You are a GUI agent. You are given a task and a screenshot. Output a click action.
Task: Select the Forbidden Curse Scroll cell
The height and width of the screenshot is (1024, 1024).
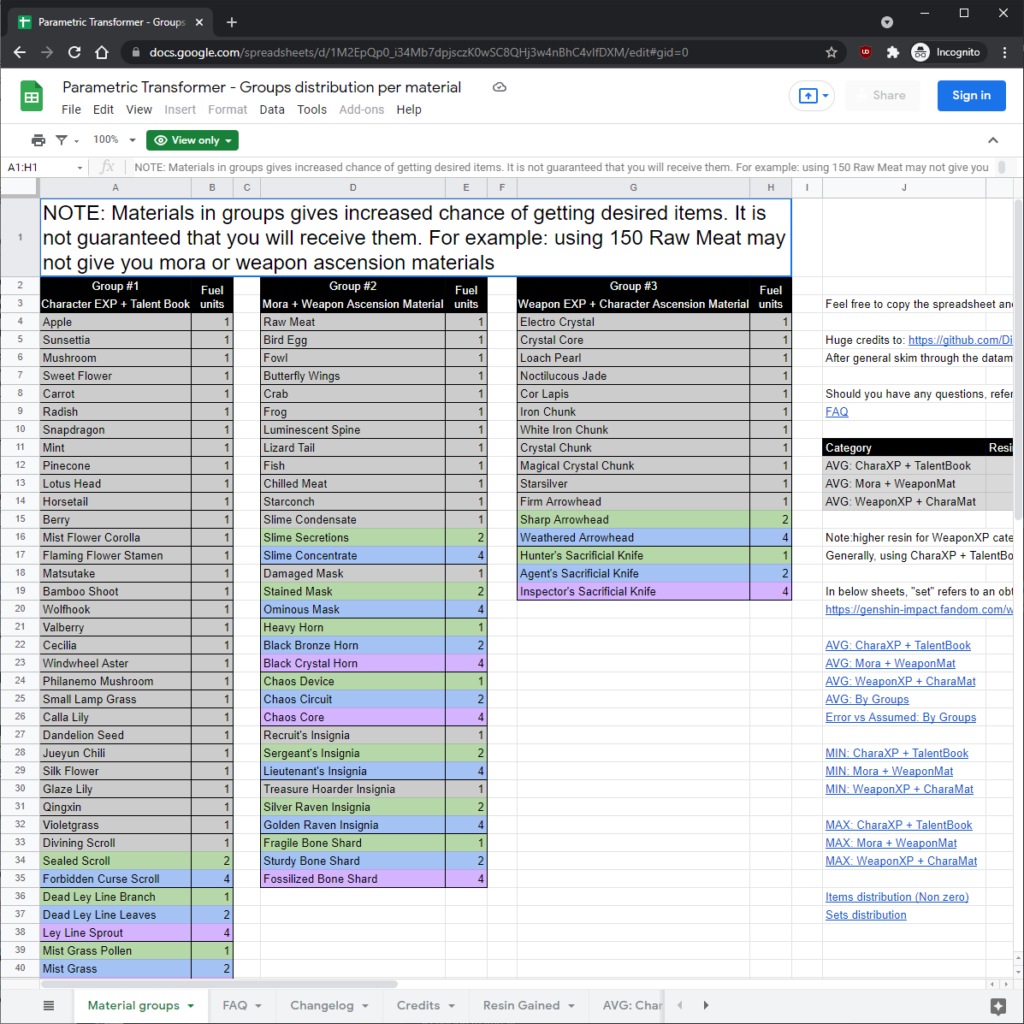[116, 879]
